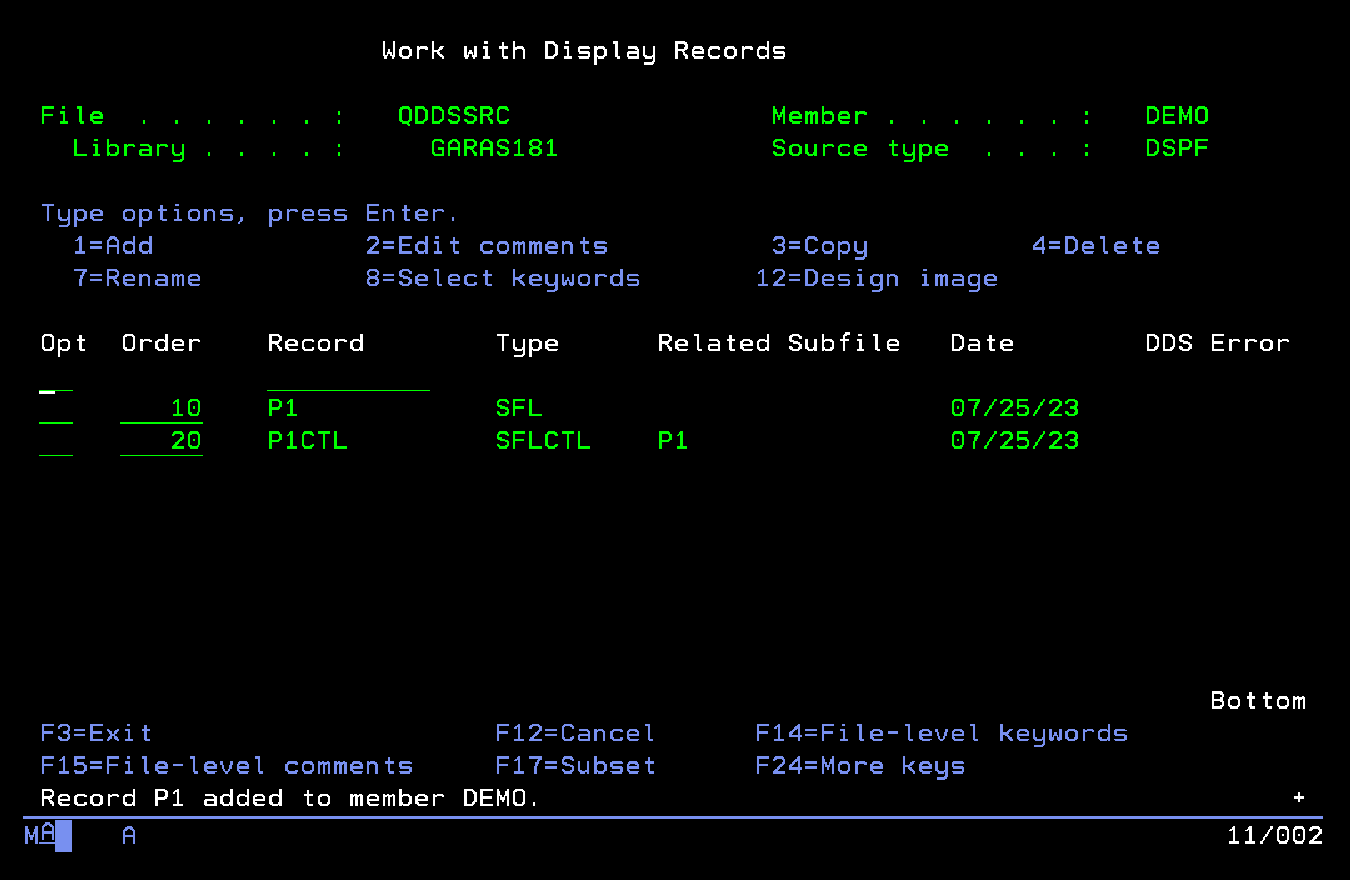This screenshot has width=1350, height=880.
Task: Click the related subfile P1 value
Action: (673, 441)
